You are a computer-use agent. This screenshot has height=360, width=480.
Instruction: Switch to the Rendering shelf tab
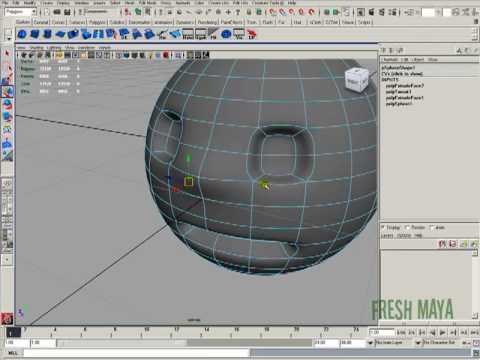click(x=207, y=22)
